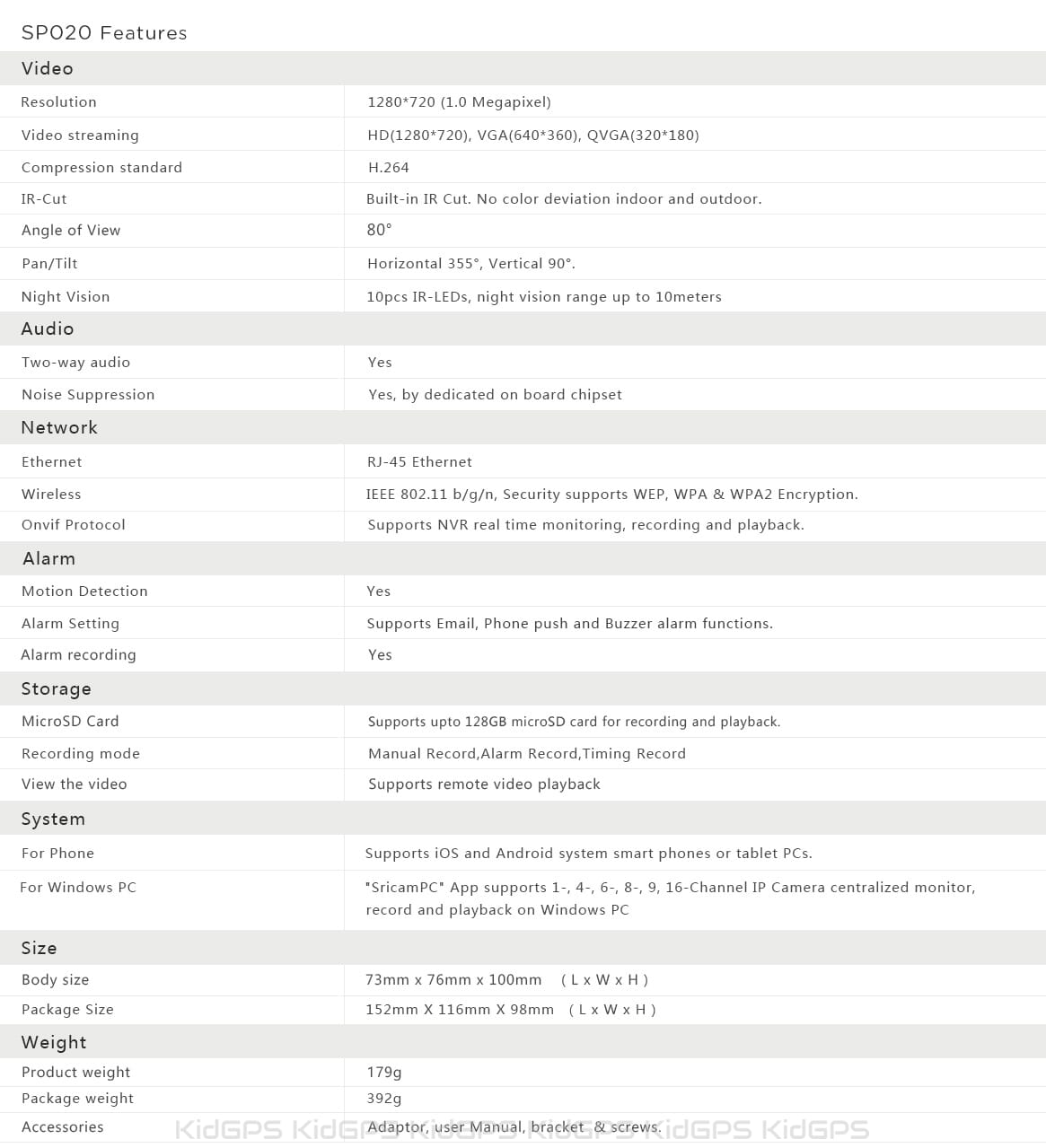The width and height of the screenshot is (1046, 1148).
Task: Select the Motion Detection label
Action: click(84, 592)
